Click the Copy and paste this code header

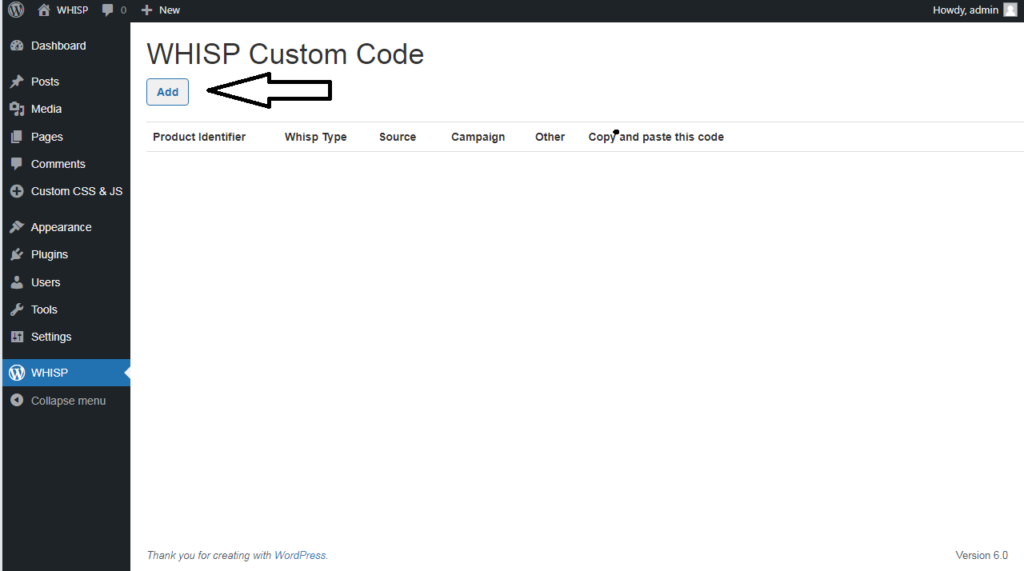656,137
